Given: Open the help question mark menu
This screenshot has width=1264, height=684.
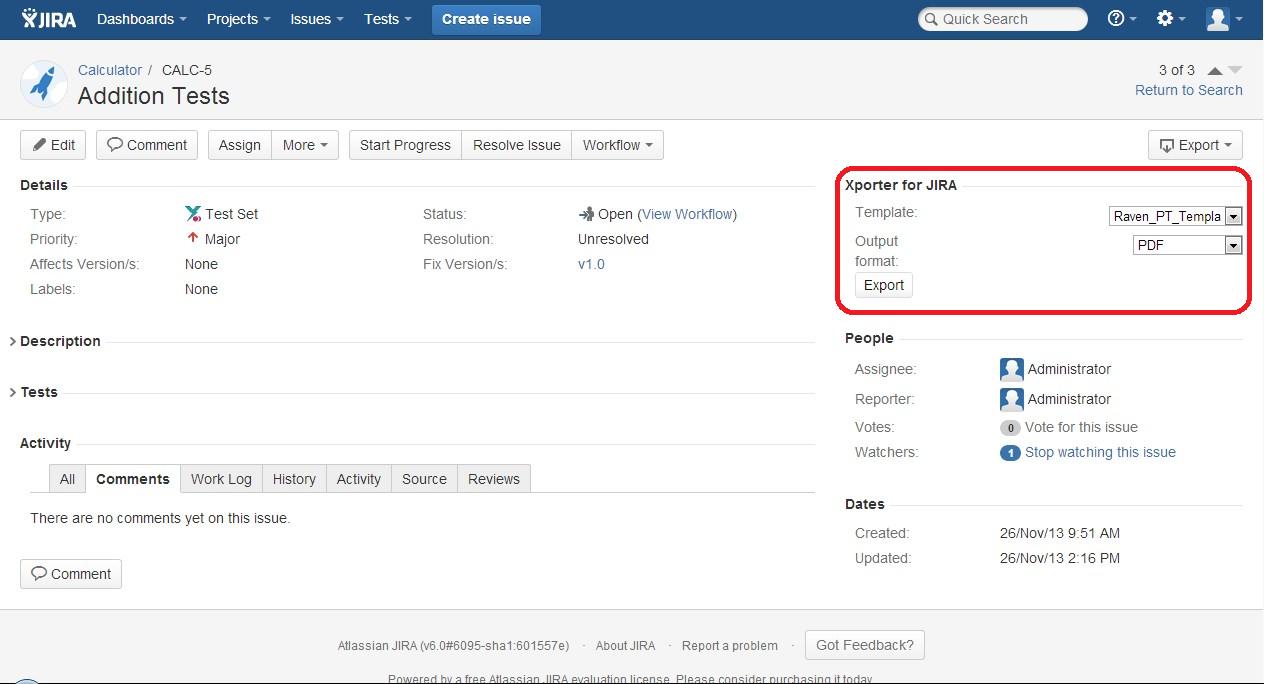Looking at the screenshot, I should pyautogui.click(x=1123, y=19).
